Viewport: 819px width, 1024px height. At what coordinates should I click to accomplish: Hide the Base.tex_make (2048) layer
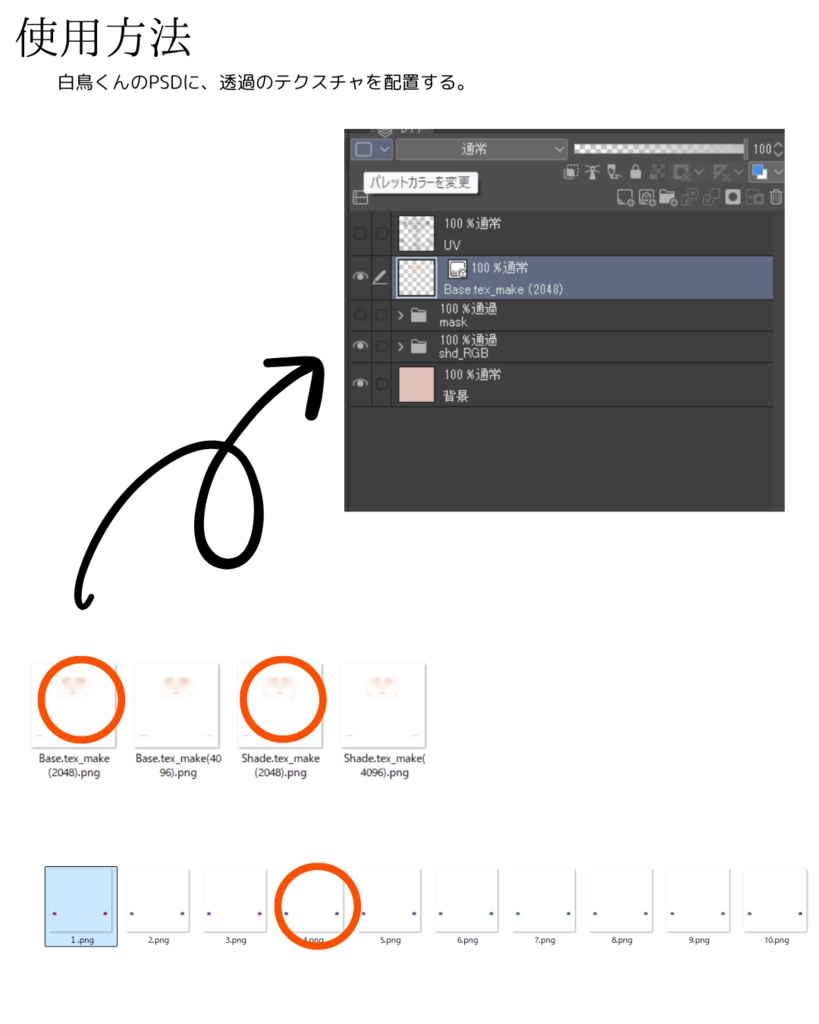coord(360,277)
